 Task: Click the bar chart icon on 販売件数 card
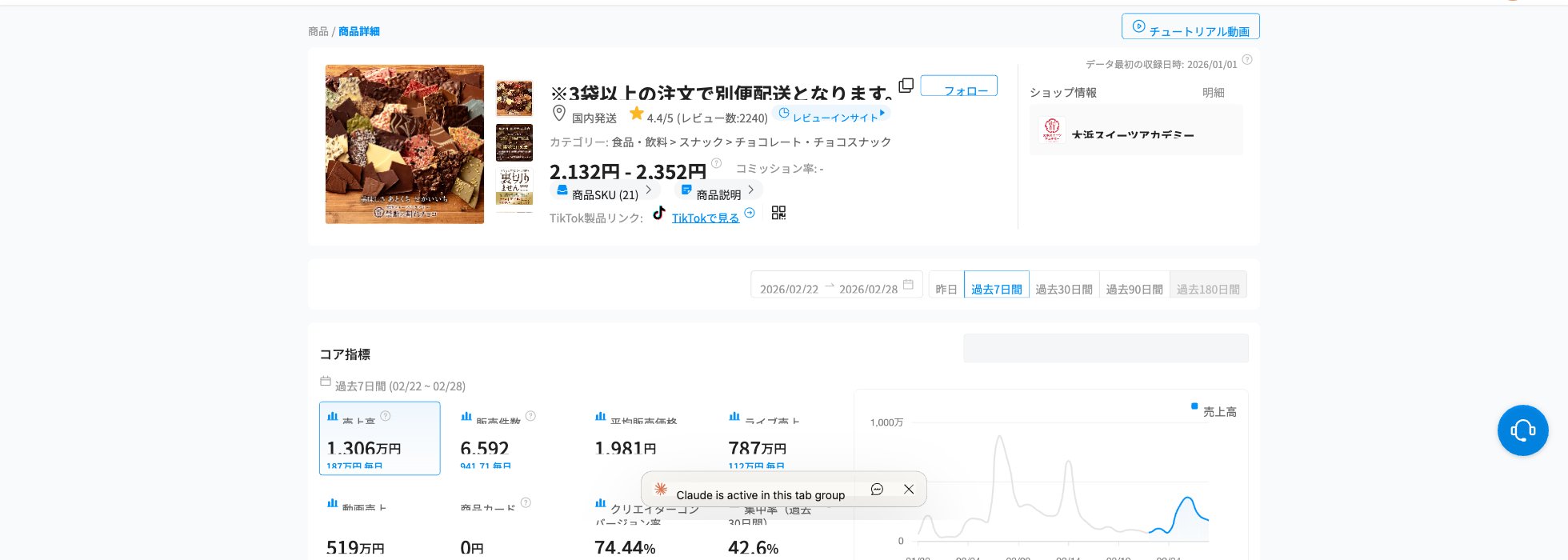(x=466, y=416)
